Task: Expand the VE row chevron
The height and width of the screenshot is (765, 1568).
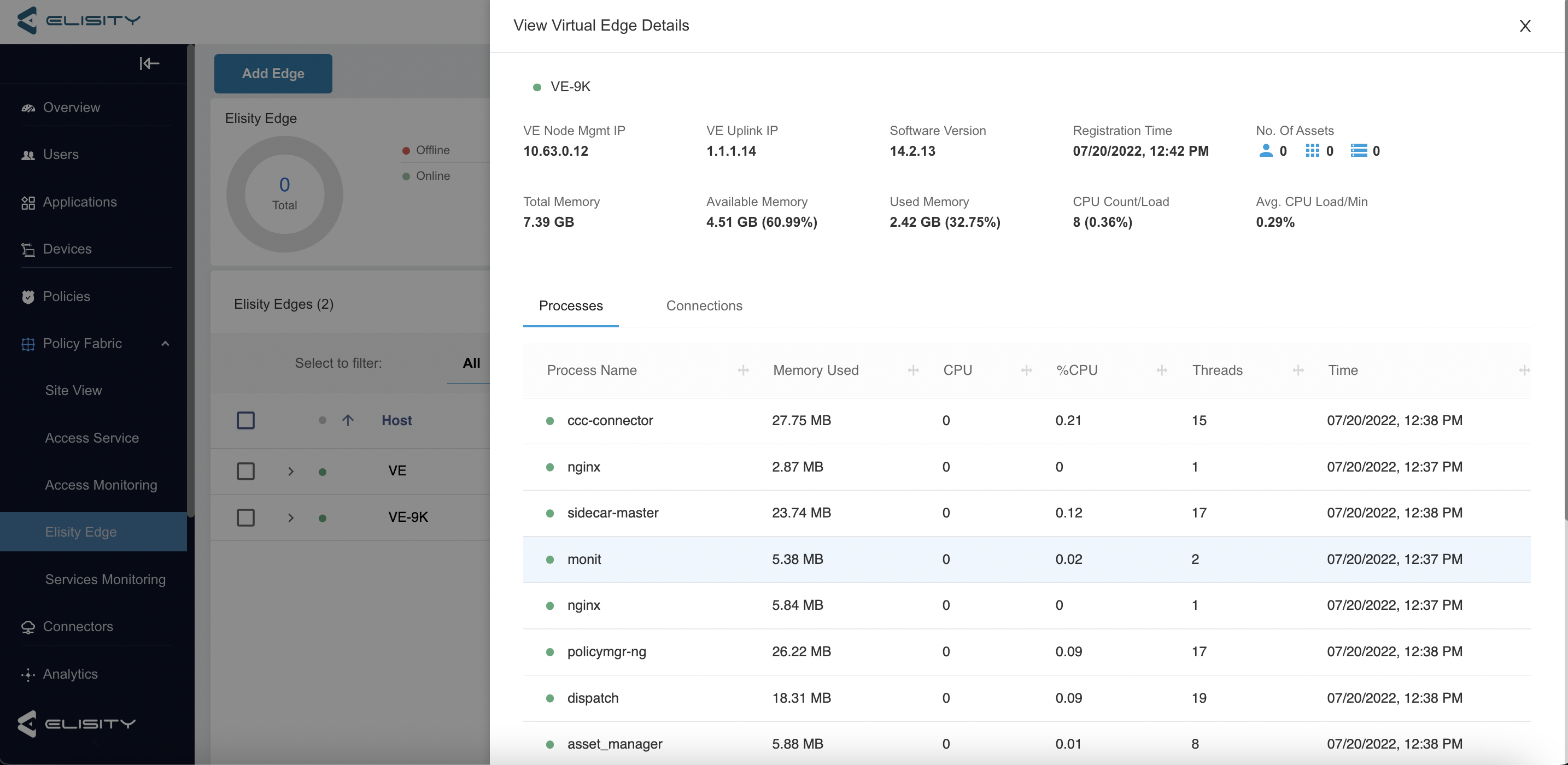Action: [x=291, y=471]
